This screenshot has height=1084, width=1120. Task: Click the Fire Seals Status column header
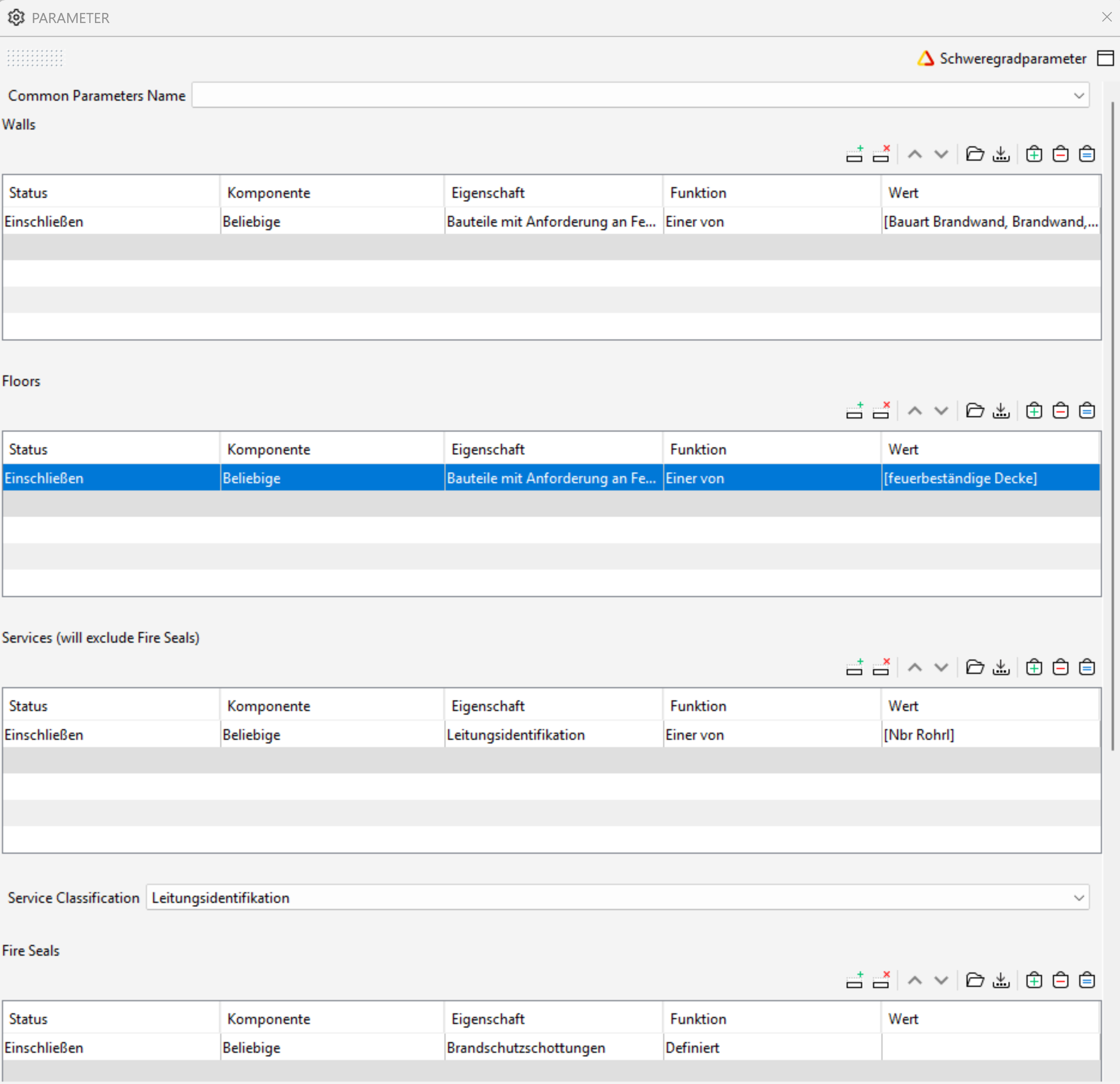pos(111,1019)
